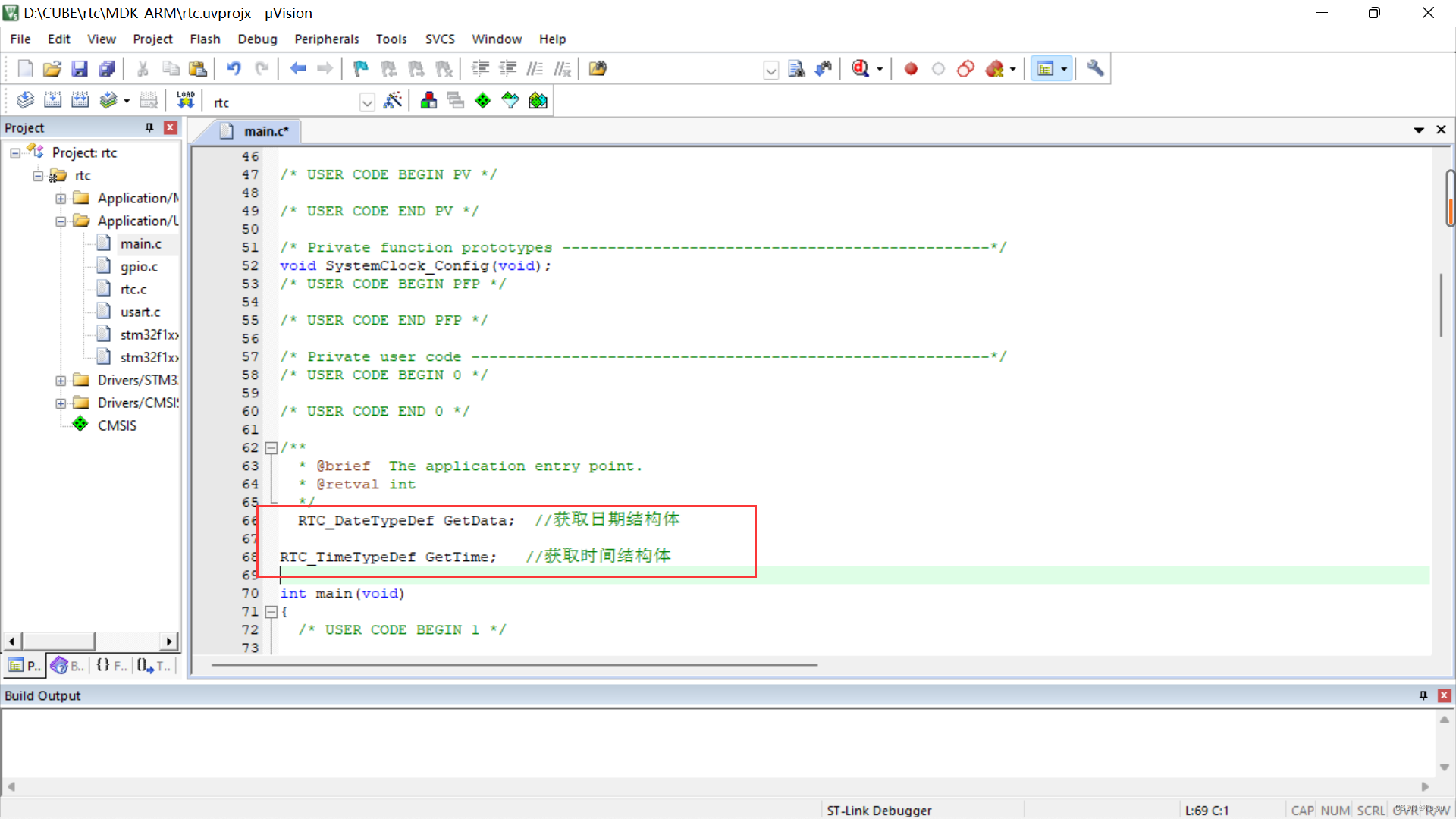This screenshot has width=1456, height=819.
Task: Open the find text combo box dropdown
Action: click(770, 71)
